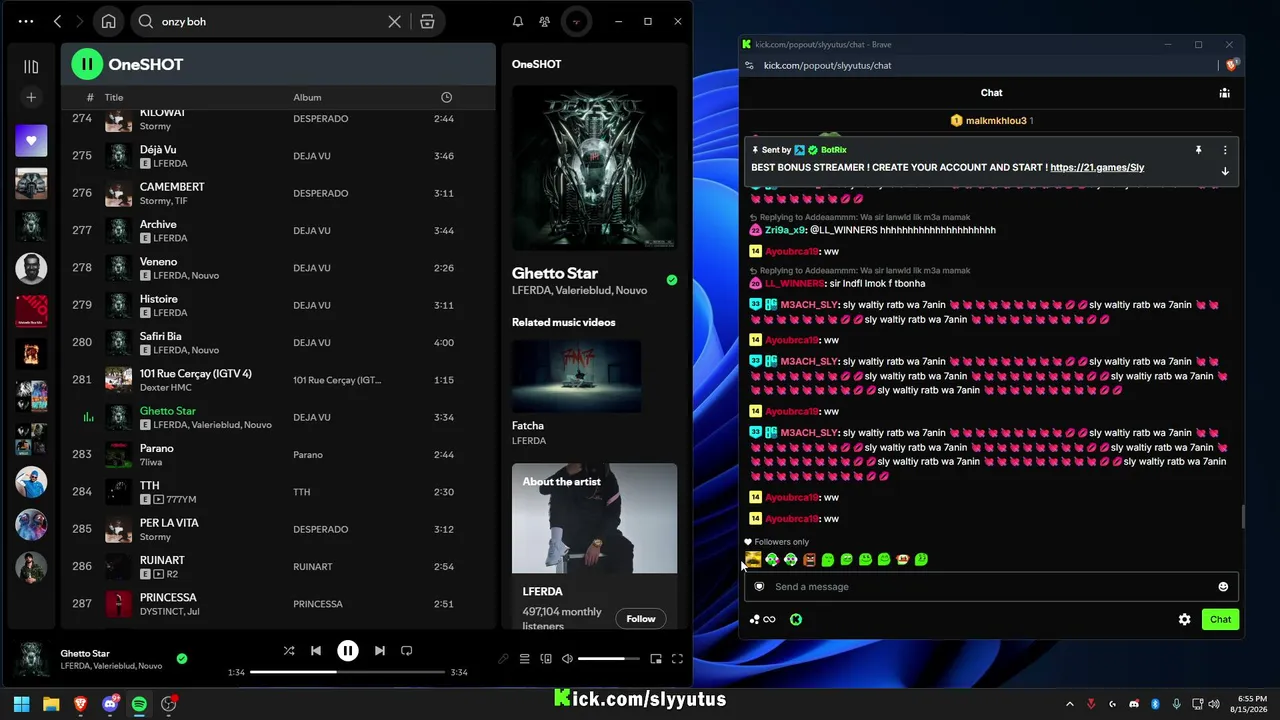Play track Déjà Vu by LFERDA
This screenshot has height=720, width=1280.
coord(278,156)
